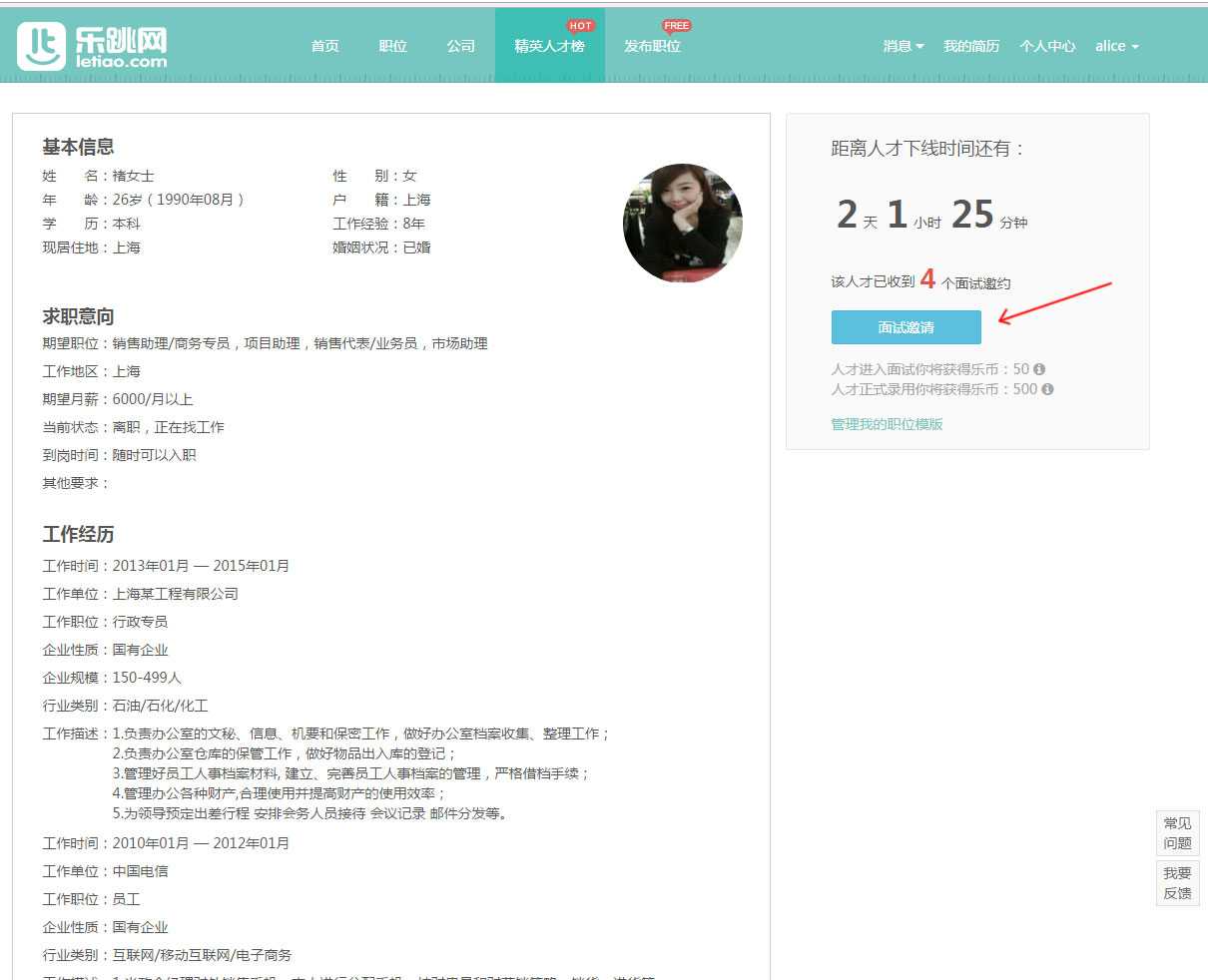
Task: Click 企业规模：150-499人 text
Action: [112, 678]
